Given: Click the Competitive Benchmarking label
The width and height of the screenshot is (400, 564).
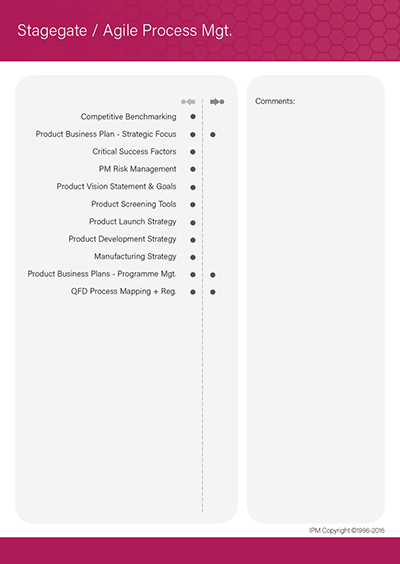Looking at the screenshot, I should [x=128, y=117].
